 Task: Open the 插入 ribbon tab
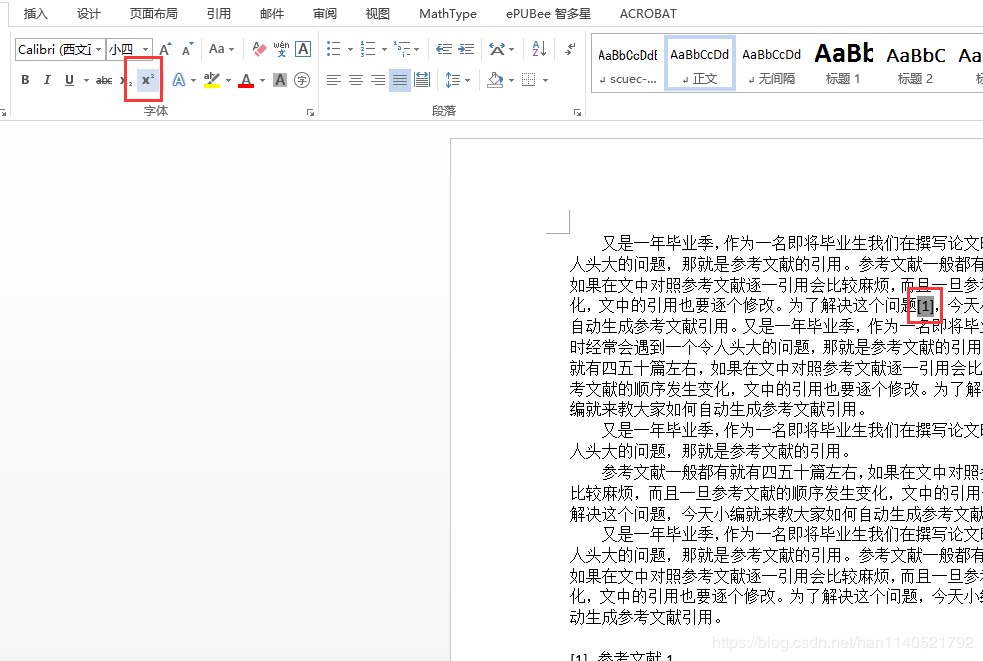pyautogui.click(x=36, y=13)
